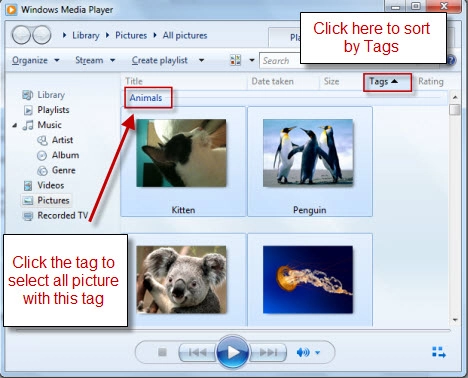The height and width of the screenshot is (378, 468).
Task: Select Videos in navigation pane
Action: [51, 185]
